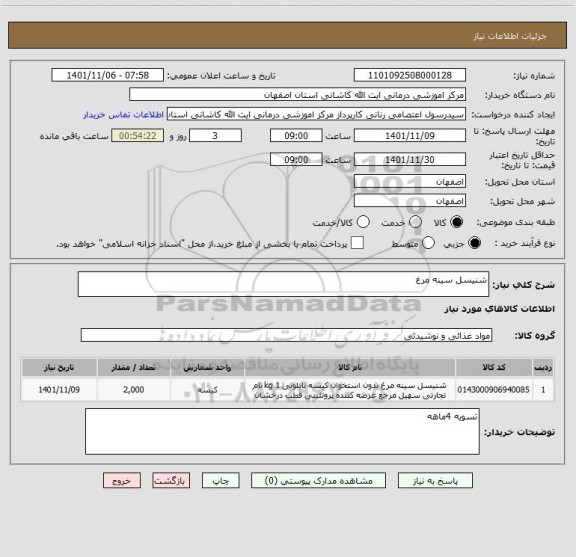Click the تاریخ نیاز column header
576x557 pixels.
point(59,367)
